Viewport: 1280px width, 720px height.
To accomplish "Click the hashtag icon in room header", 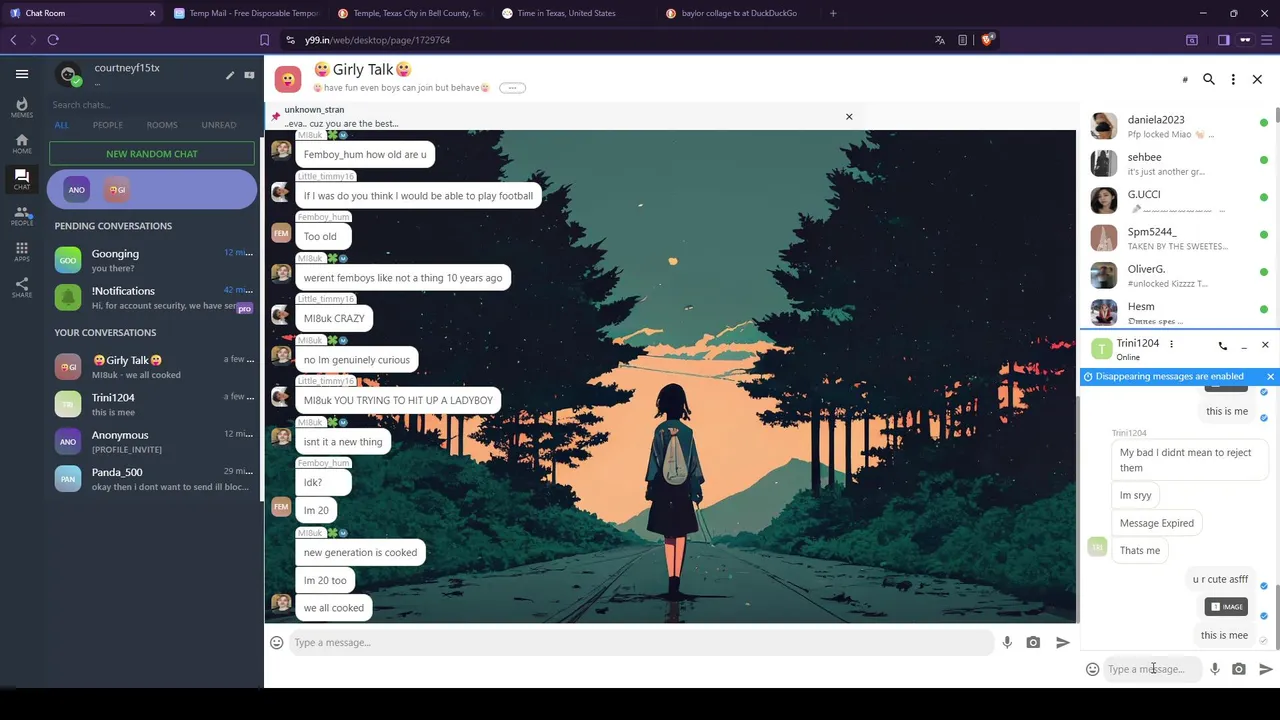I will [1185, 80].
